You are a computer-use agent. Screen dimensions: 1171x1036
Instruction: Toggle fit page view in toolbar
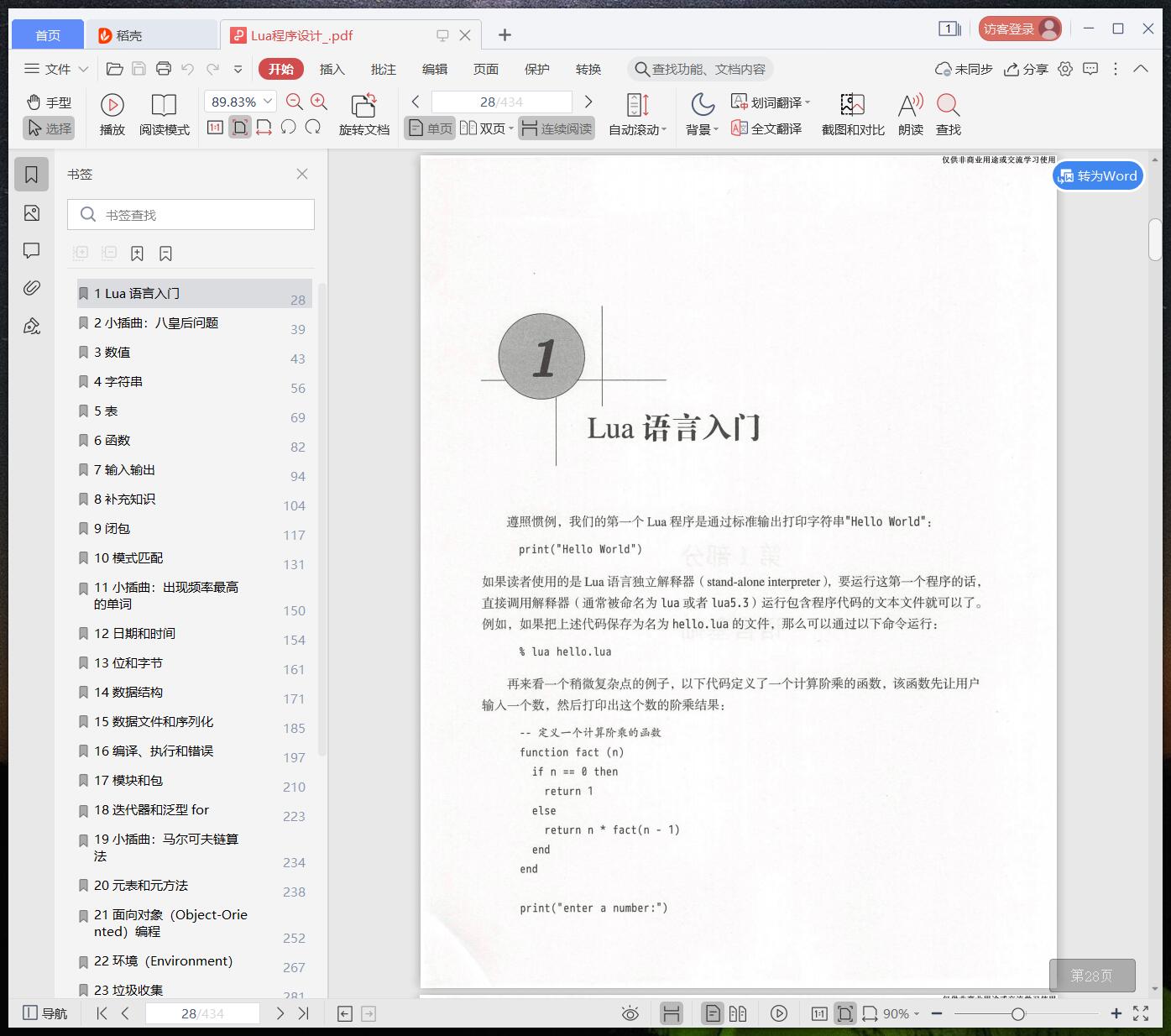[240, 128]
